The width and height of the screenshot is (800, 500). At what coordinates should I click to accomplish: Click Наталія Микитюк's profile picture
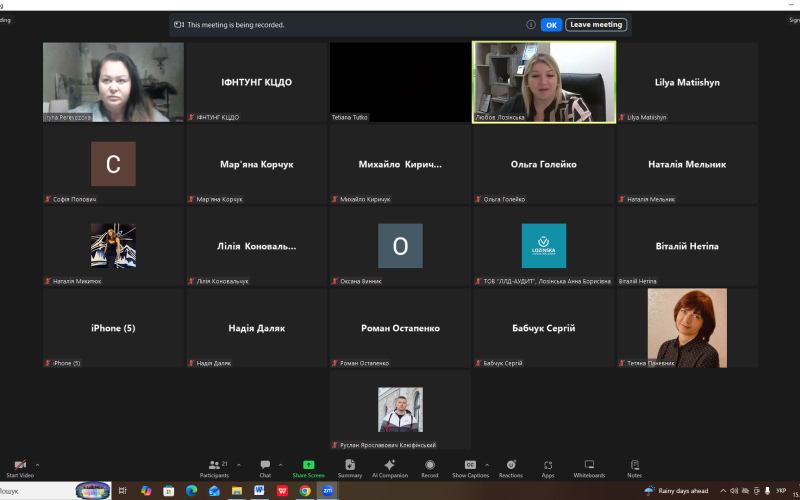pos(113,246)
